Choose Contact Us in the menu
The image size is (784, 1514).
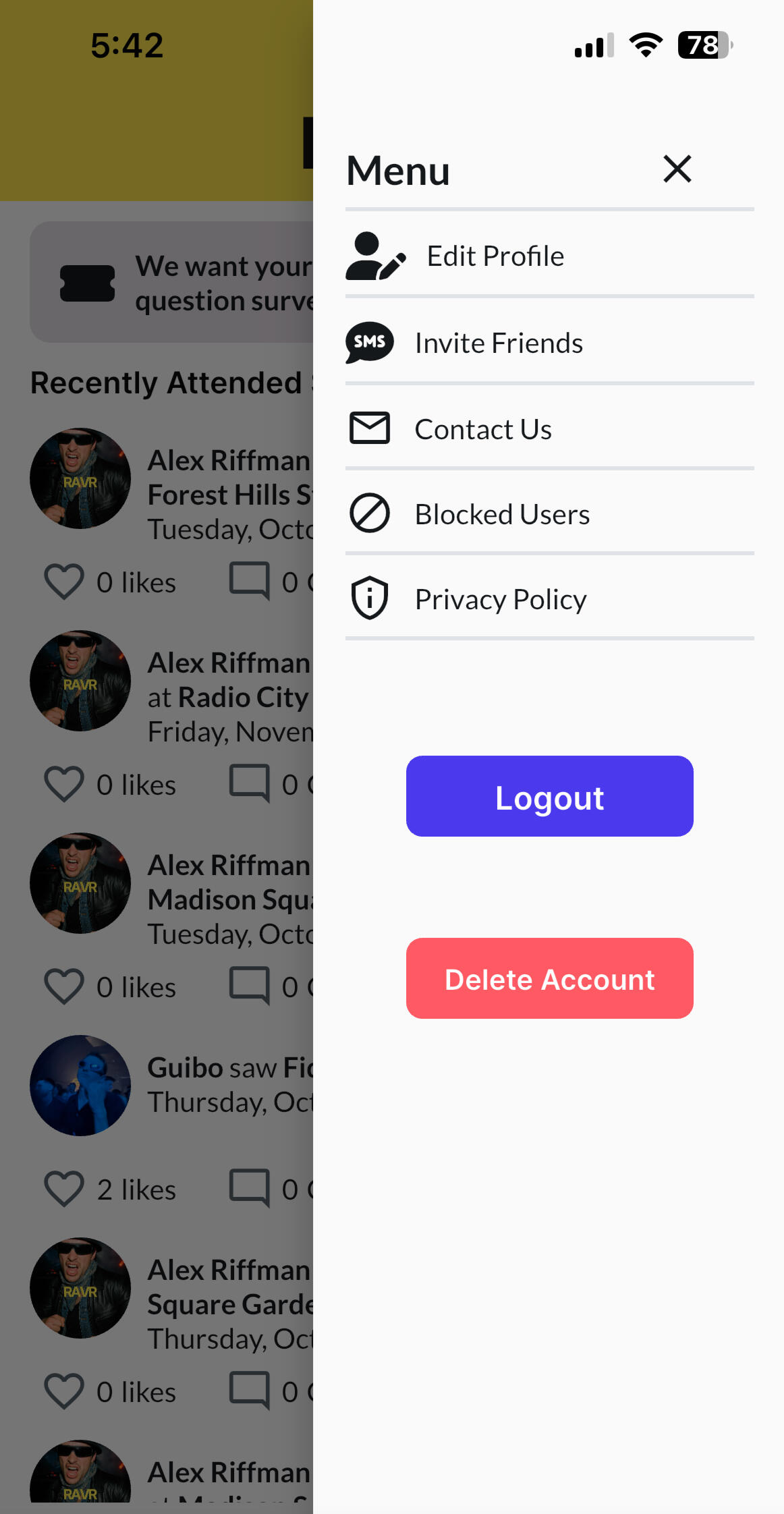coord(483,429)
